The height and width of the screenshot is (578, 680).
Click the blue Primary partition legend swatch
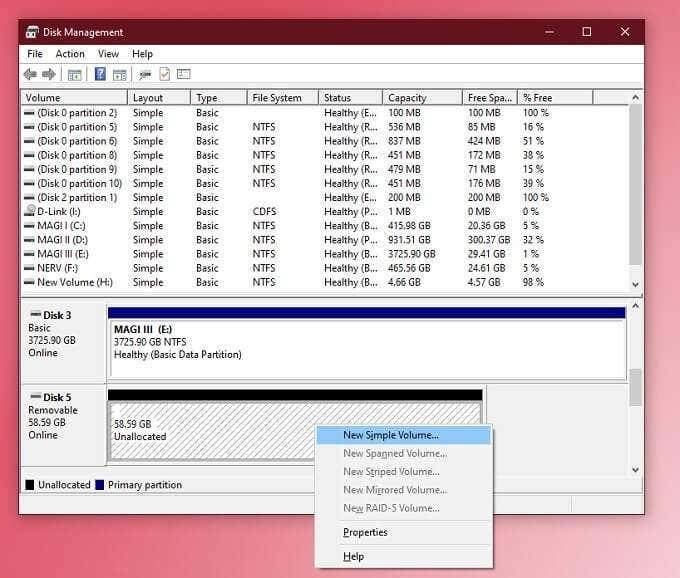99,485
